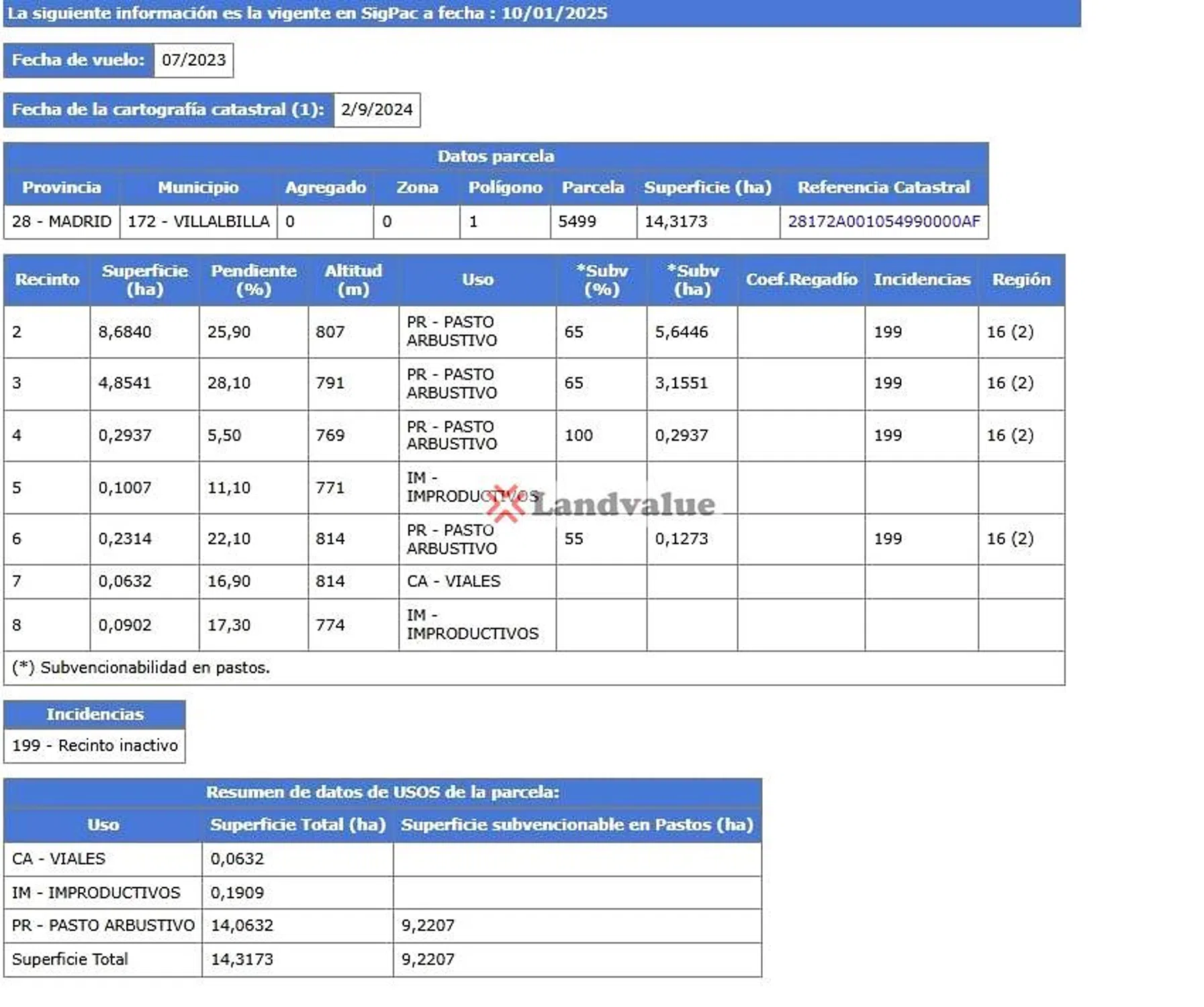This screenshot has width=1204, height=1007.
Task: Select the Datos parcela table title
Action: click(496, 156)
